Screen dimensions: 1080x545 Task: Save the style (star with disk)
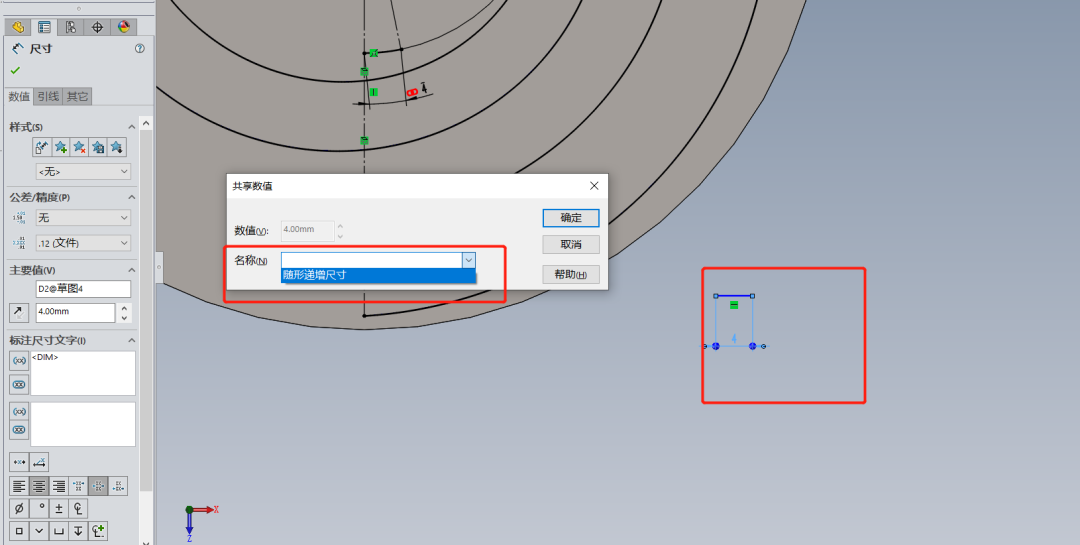[x=98, y=147]
